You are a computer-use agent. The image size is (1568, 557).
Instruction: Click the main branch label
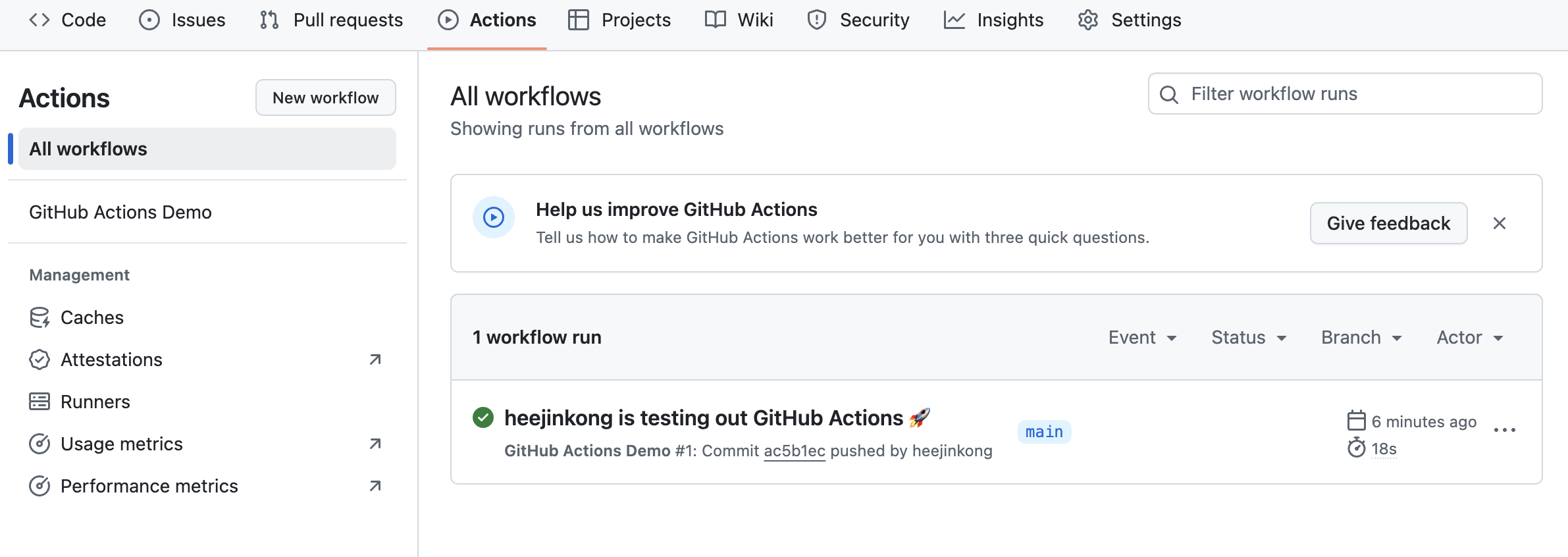point(1045,431)
